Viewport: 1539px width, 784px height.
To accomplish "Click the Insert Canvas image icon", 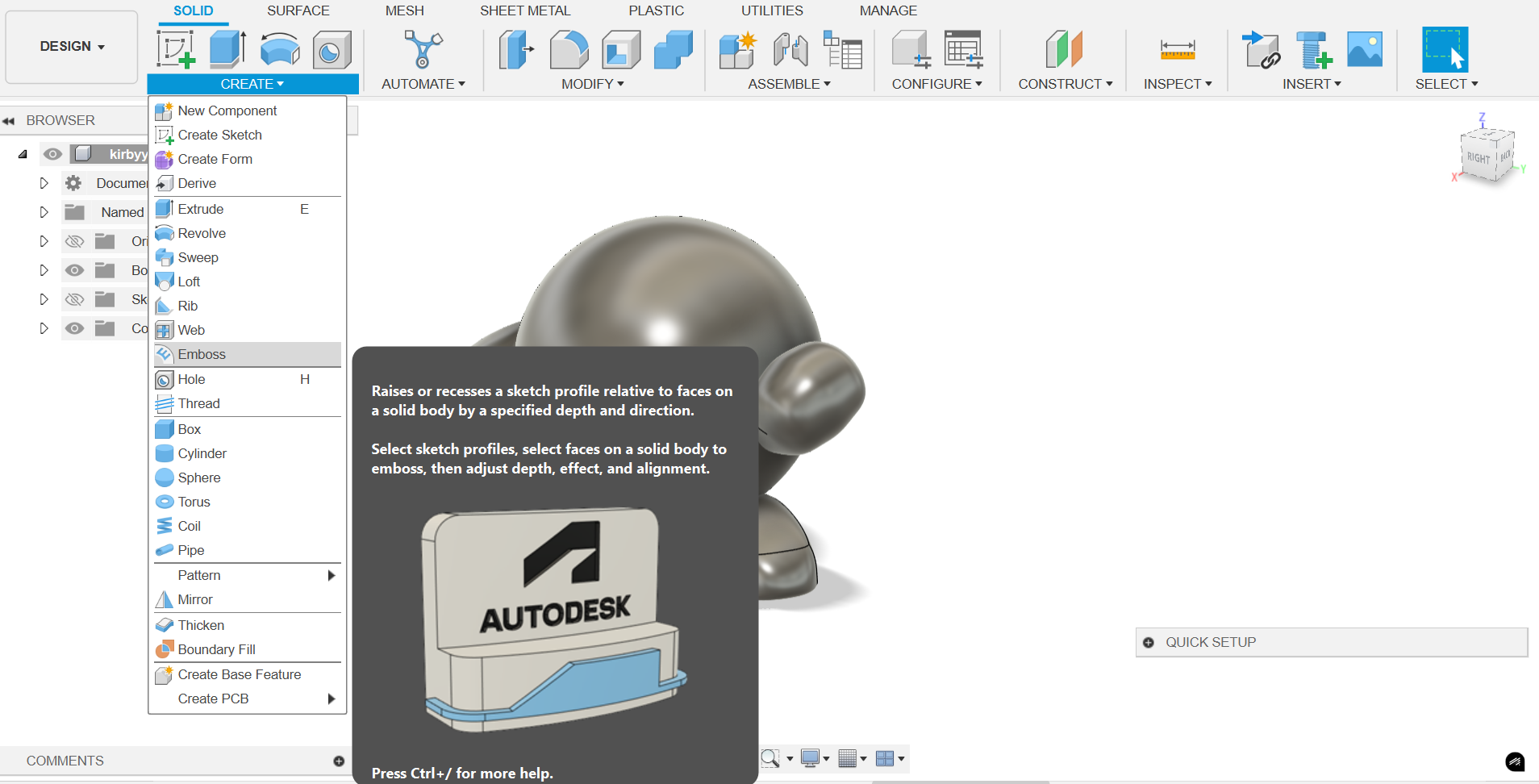I will pyautogui.click(x=1365, y=49).
